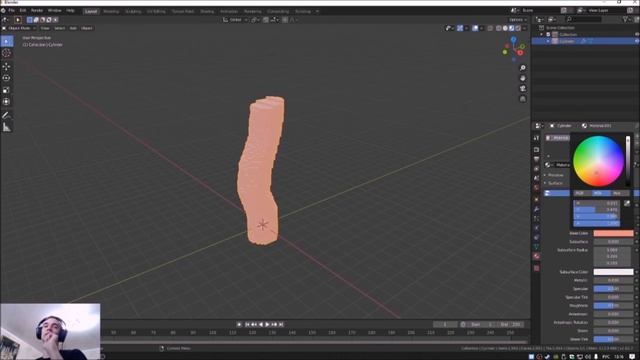The image size is (640, 360).
Task: Switch to the Layout workspace tab
Action: tap(91, 11)
